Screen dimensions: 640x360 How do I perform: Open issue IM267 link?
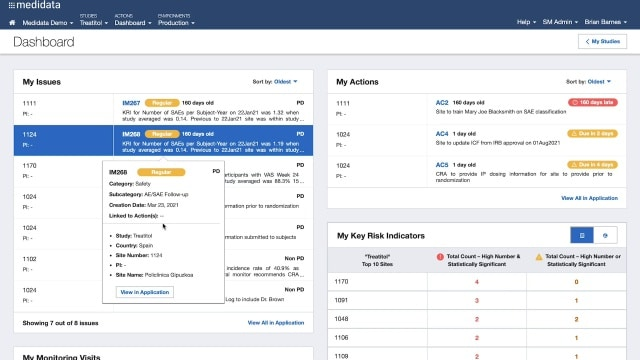click(131, 103)
